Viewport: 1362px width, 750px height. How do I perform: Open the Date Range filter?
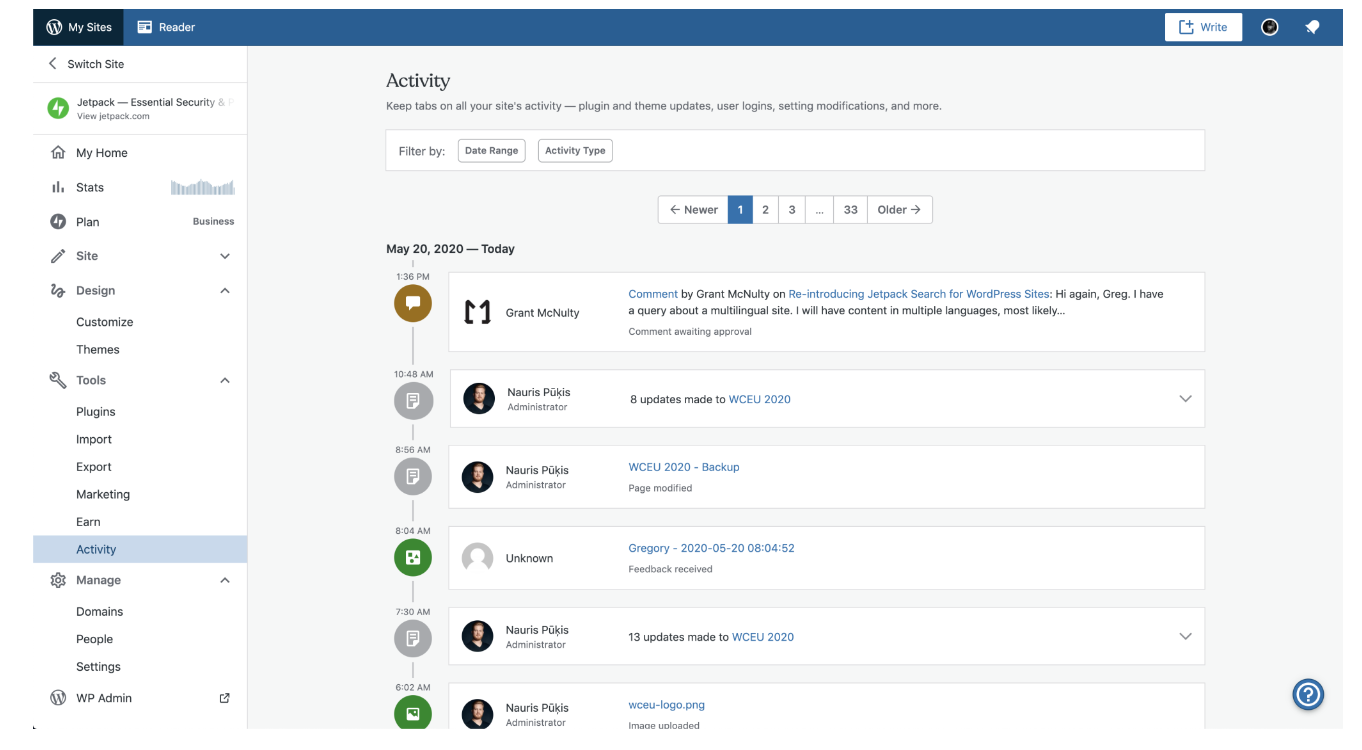click(x=491, y=150)
